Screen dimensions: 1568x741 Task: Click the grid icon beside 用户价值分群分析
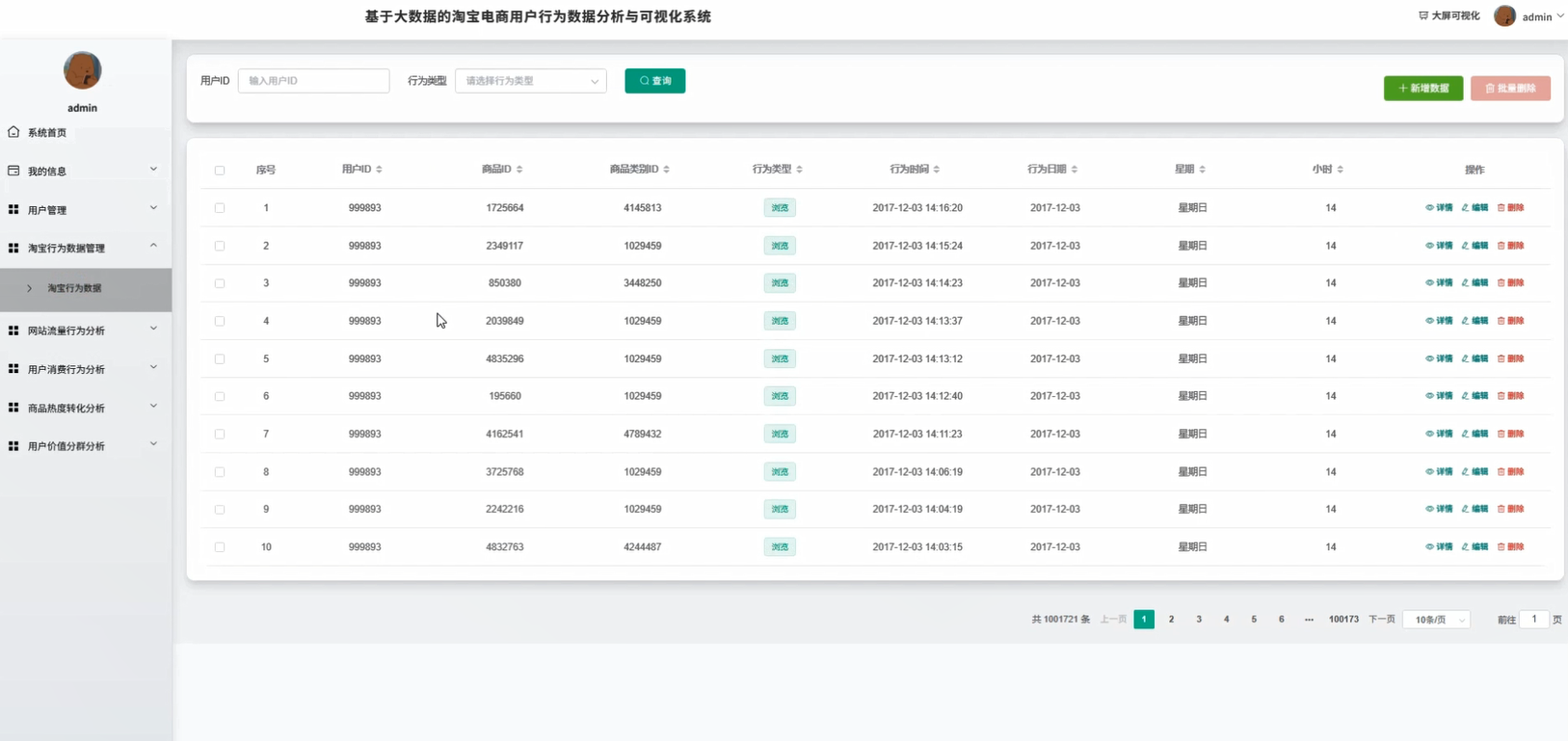coord(13,446)
